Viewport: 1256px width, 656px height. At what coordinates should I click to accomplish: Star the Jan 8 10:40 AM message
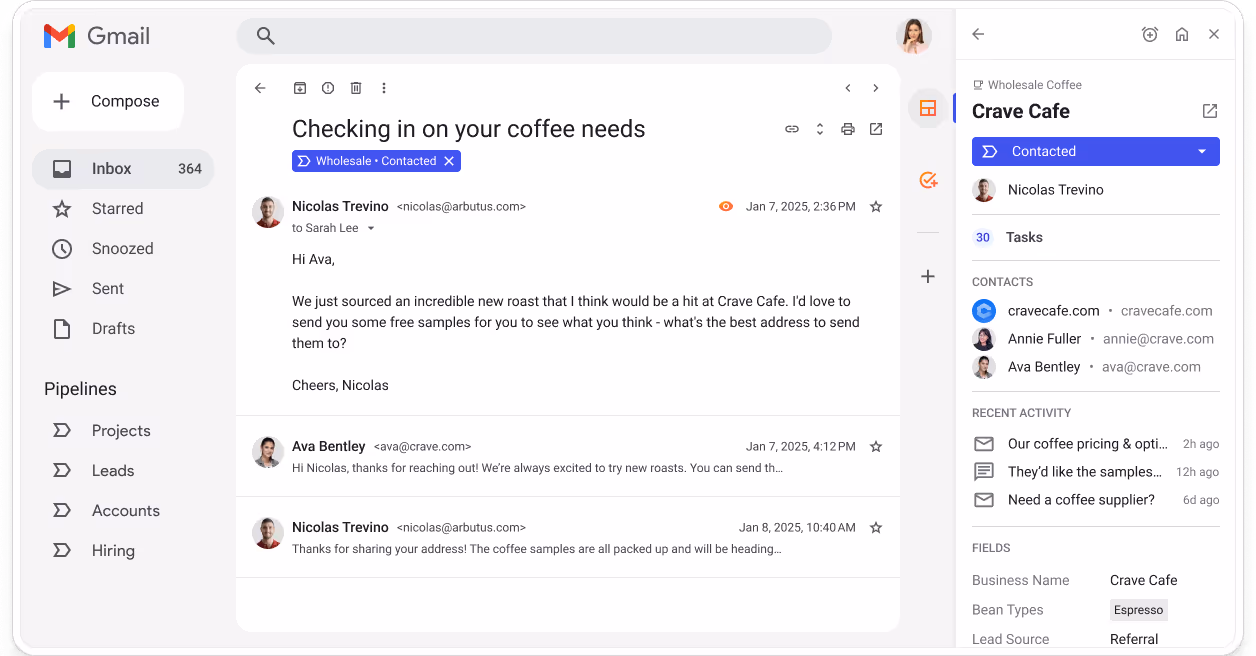click(876, 527)
